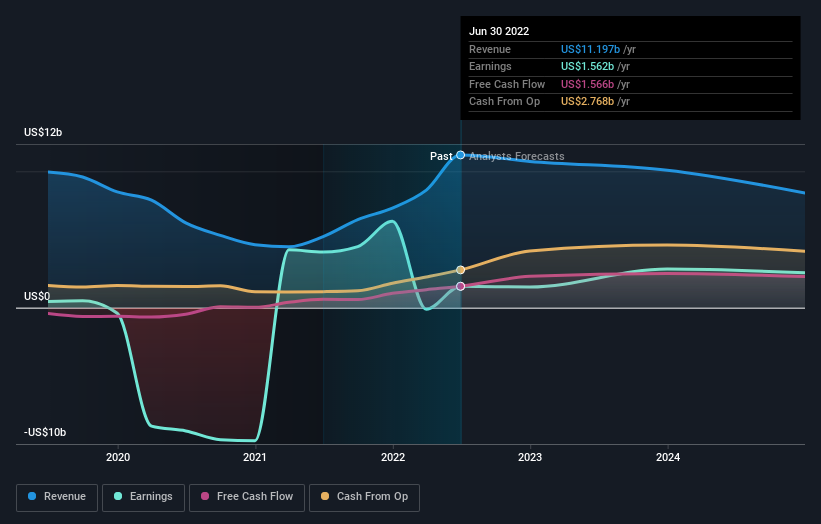Click the Jun 30 2022 tooltip date
This screenshot has width=821, height=524.
coord(499,31)
